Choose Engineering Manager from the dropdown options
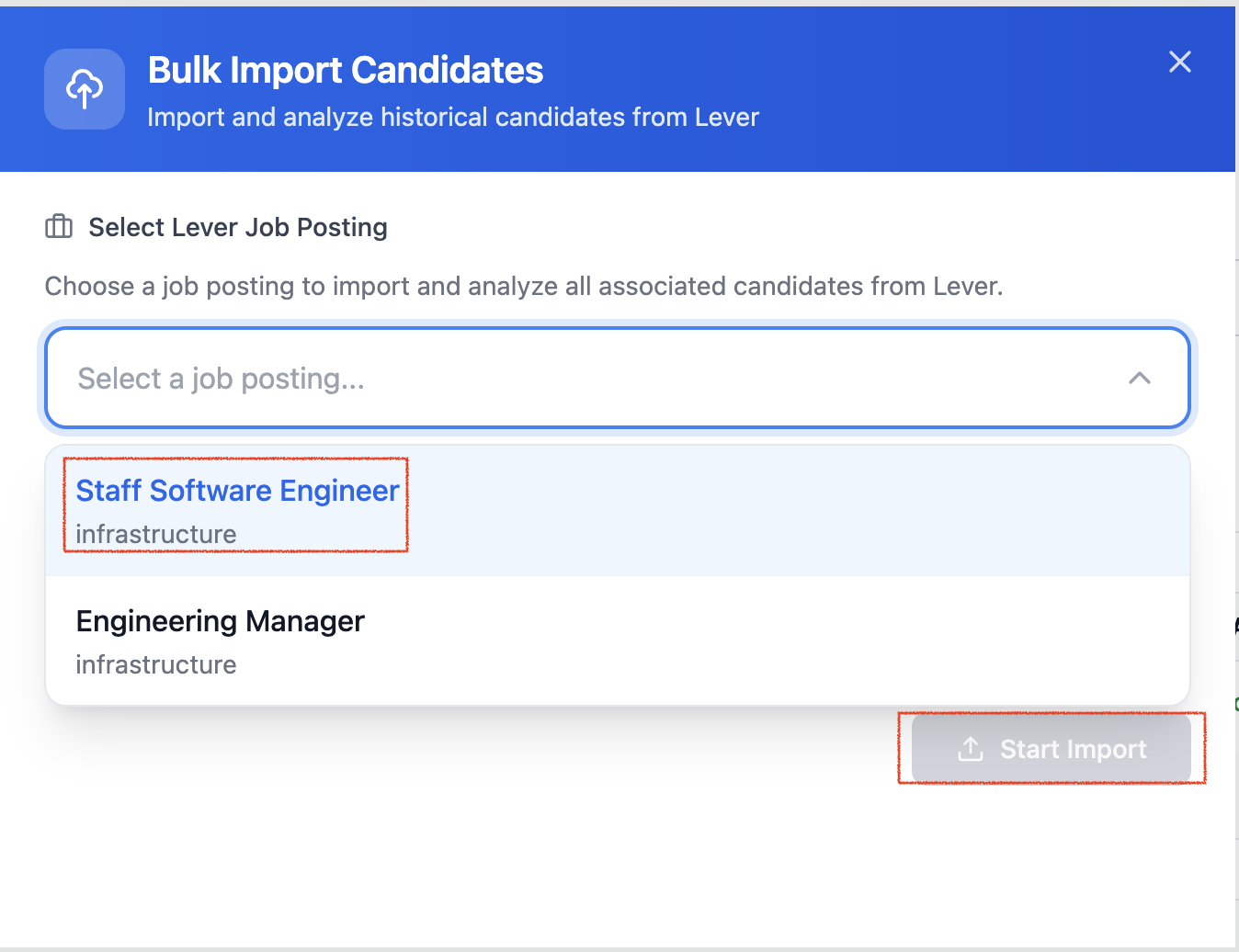The height and width of the screenshot is (952, 1239). tap(220, 621)
